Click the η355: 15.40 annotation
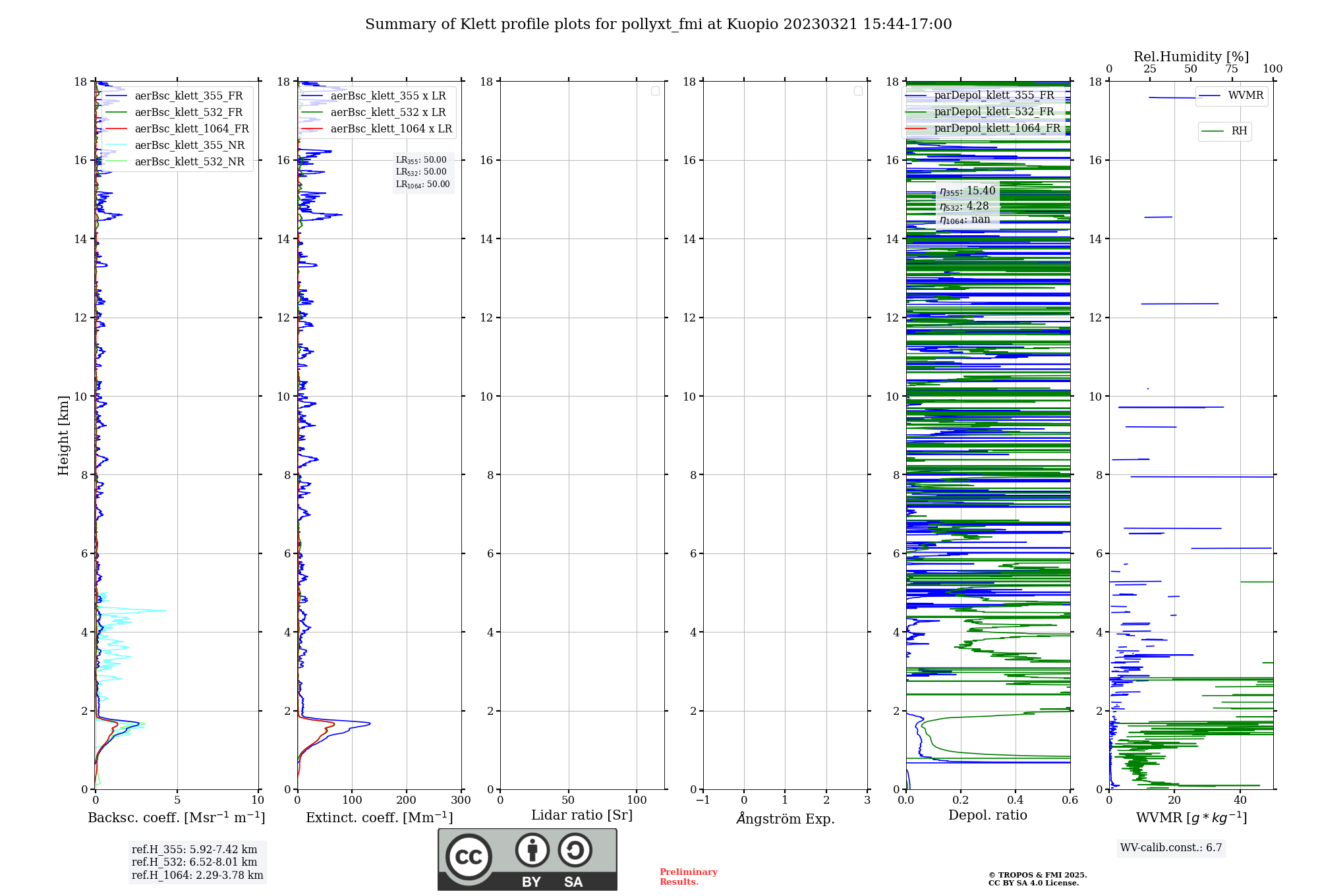Image resolution: width=1318 pixels, height=896 pixels. (x=967, y=191)
